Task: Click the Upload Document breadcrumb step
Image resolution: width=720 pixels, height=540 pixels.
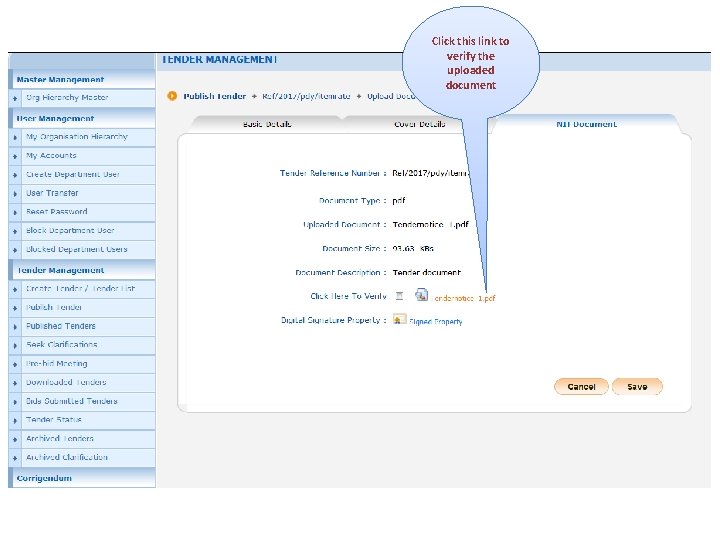Action: coord(391,96)
